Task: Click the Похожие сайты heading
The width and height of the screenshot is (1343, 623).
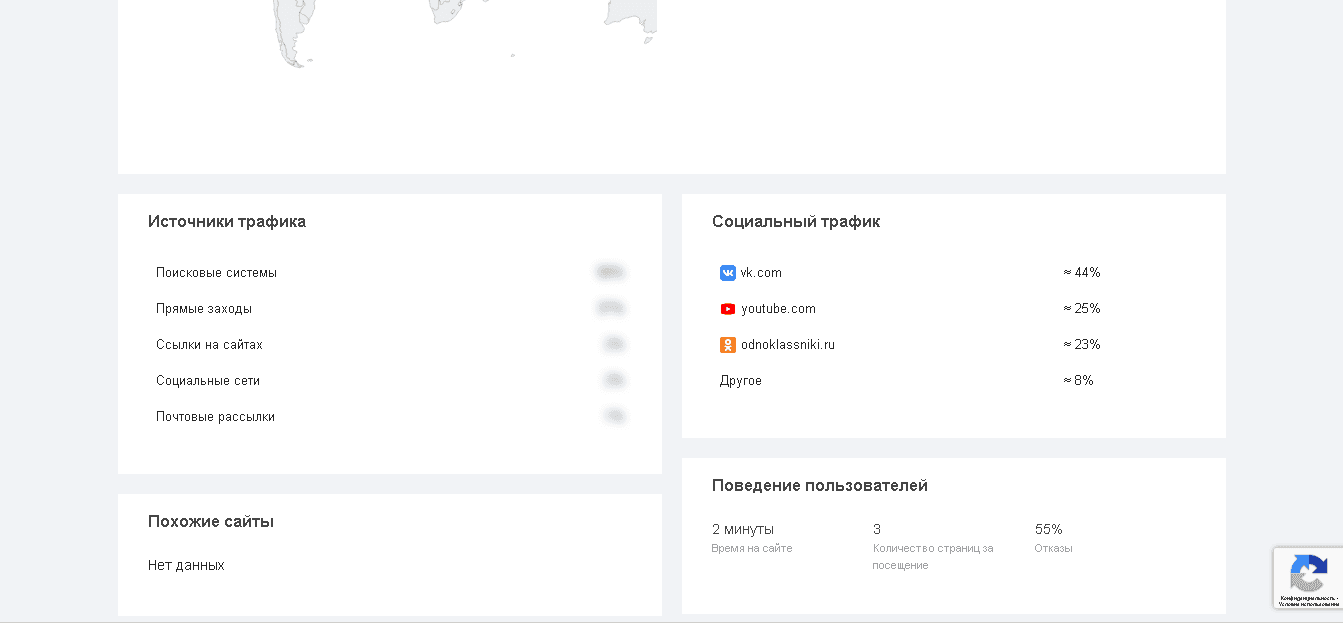Action: (x=211, y=522)
